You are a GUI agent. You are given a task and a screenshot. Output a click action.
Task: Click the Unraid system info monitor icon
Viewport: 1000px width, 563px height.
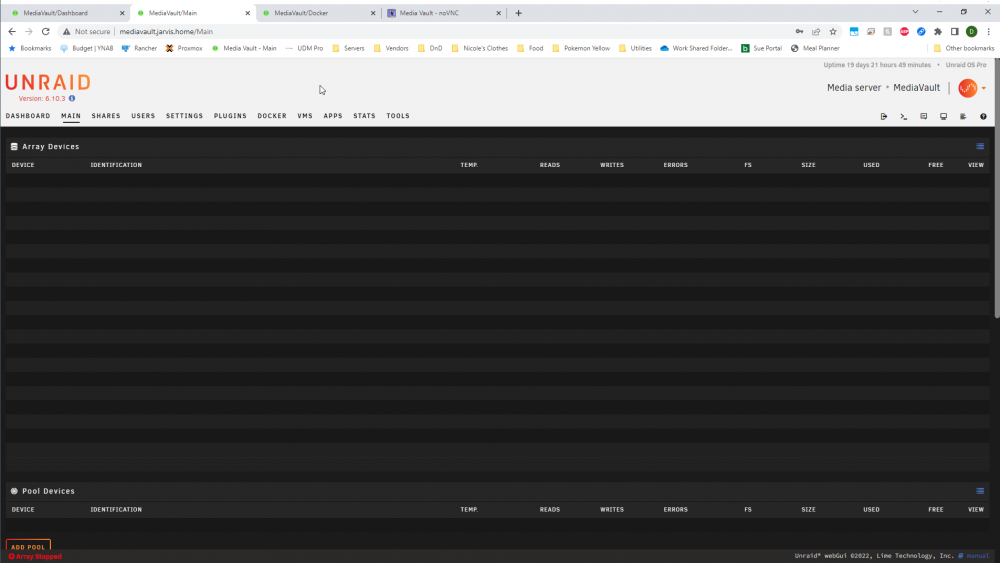[943, 117]
